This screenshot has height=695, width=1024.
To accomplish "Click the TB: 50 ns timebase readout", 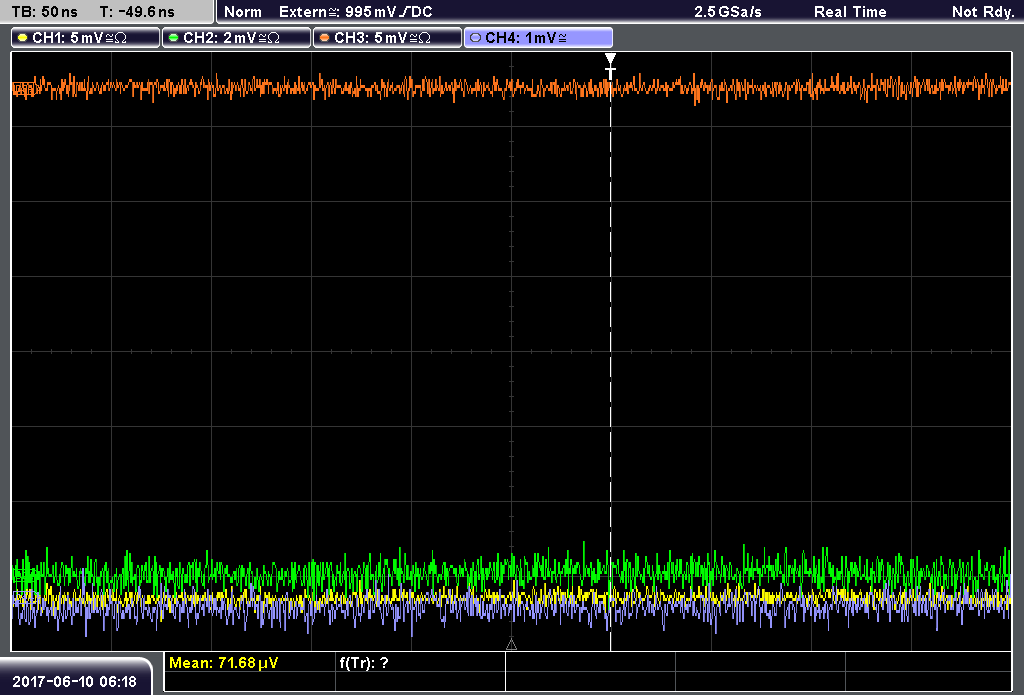I will (x=44, y=12).
